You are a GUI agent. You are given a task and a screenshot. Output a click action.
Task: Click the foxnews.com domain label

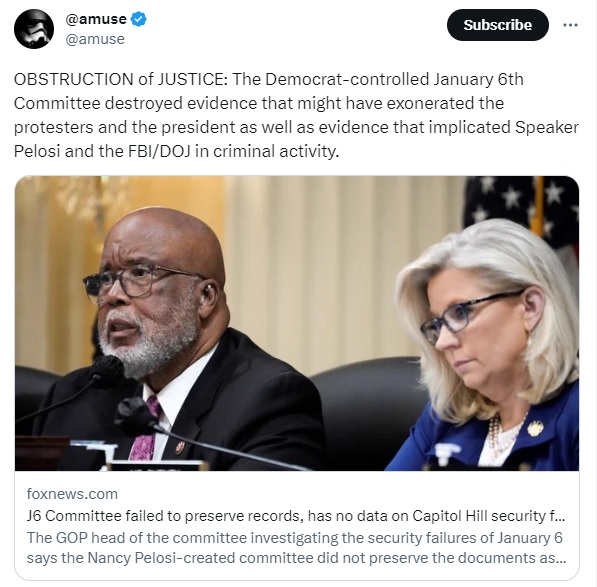72,494
